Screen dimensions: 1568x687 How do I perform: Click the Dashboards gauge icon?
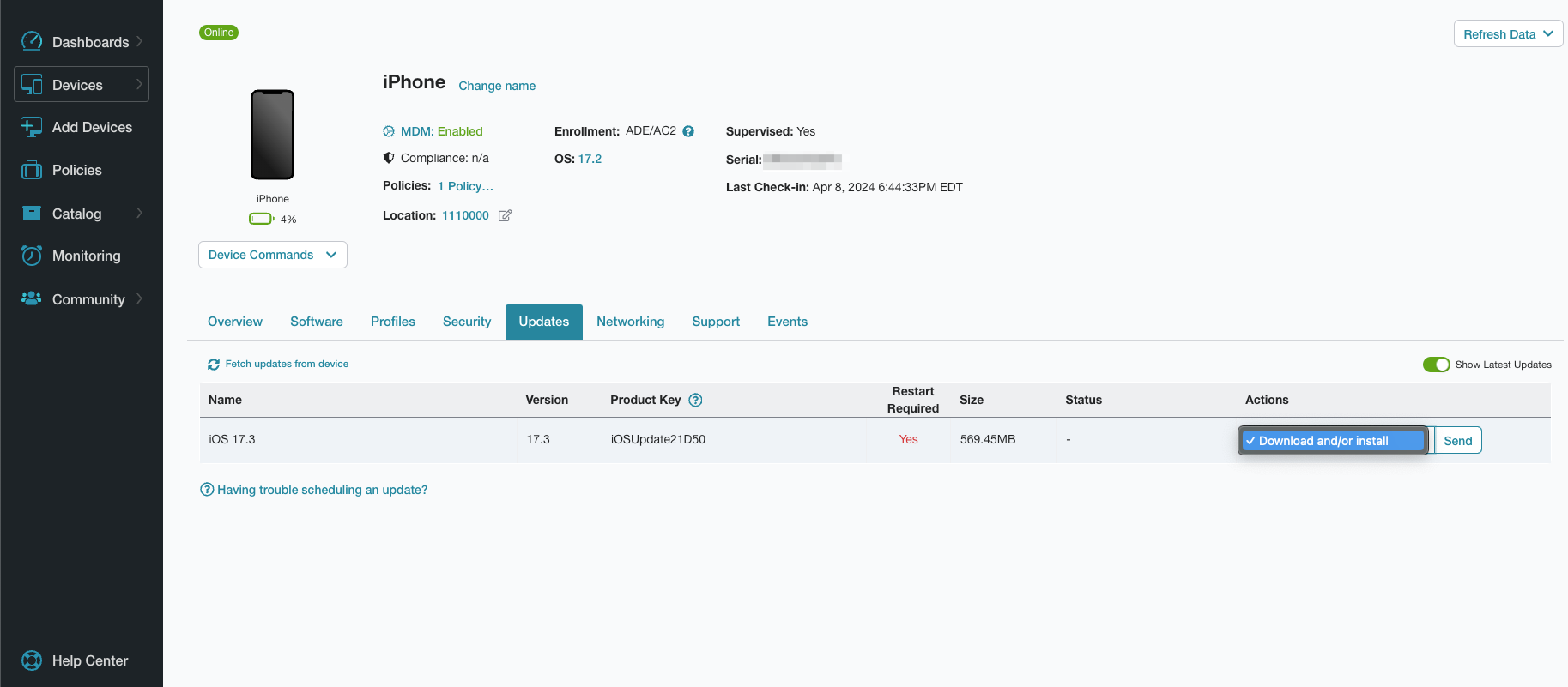pyautogui.click(x=32, y=41)
